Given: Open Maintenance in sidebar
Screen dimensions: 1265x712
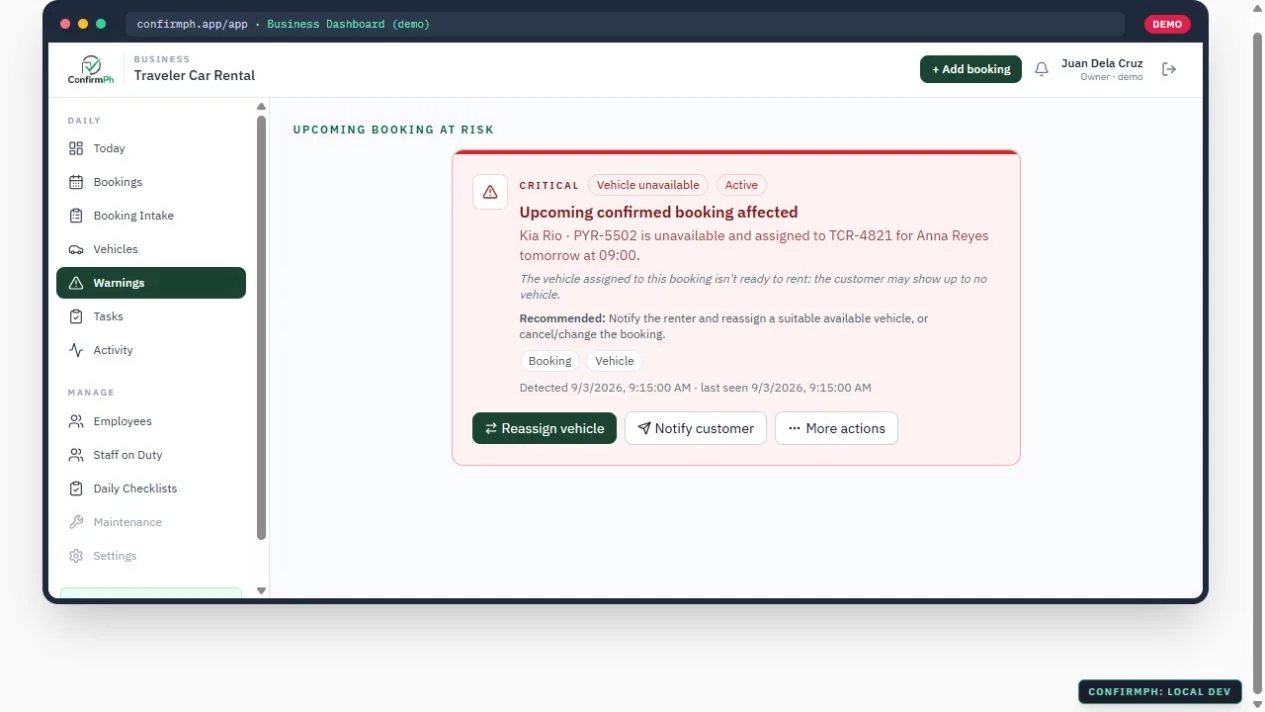Looking at the screenshot, I should 151,522.
